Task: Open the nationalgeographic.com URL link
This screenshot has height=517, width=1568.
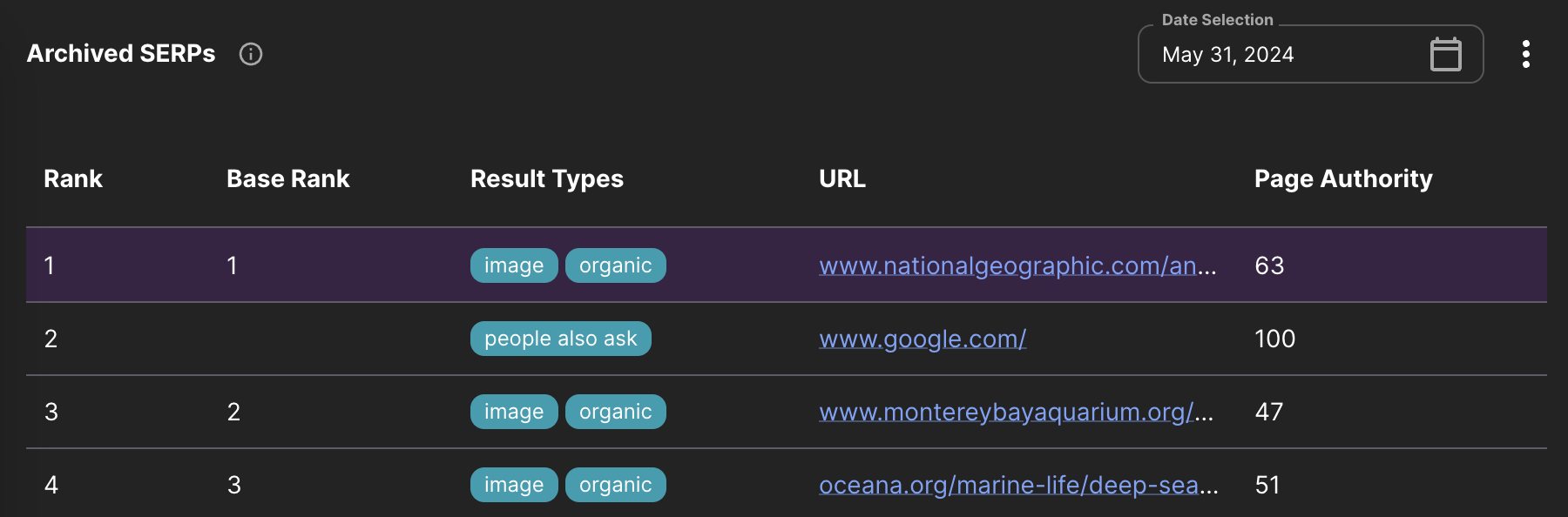Action: coord(1017,265)
